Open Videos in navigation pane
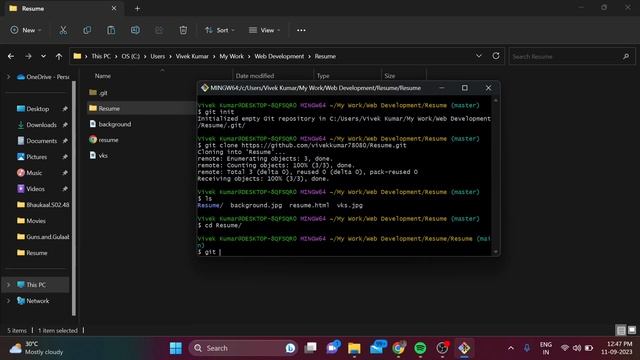640x360 pixels. click(x=36, y=189)
